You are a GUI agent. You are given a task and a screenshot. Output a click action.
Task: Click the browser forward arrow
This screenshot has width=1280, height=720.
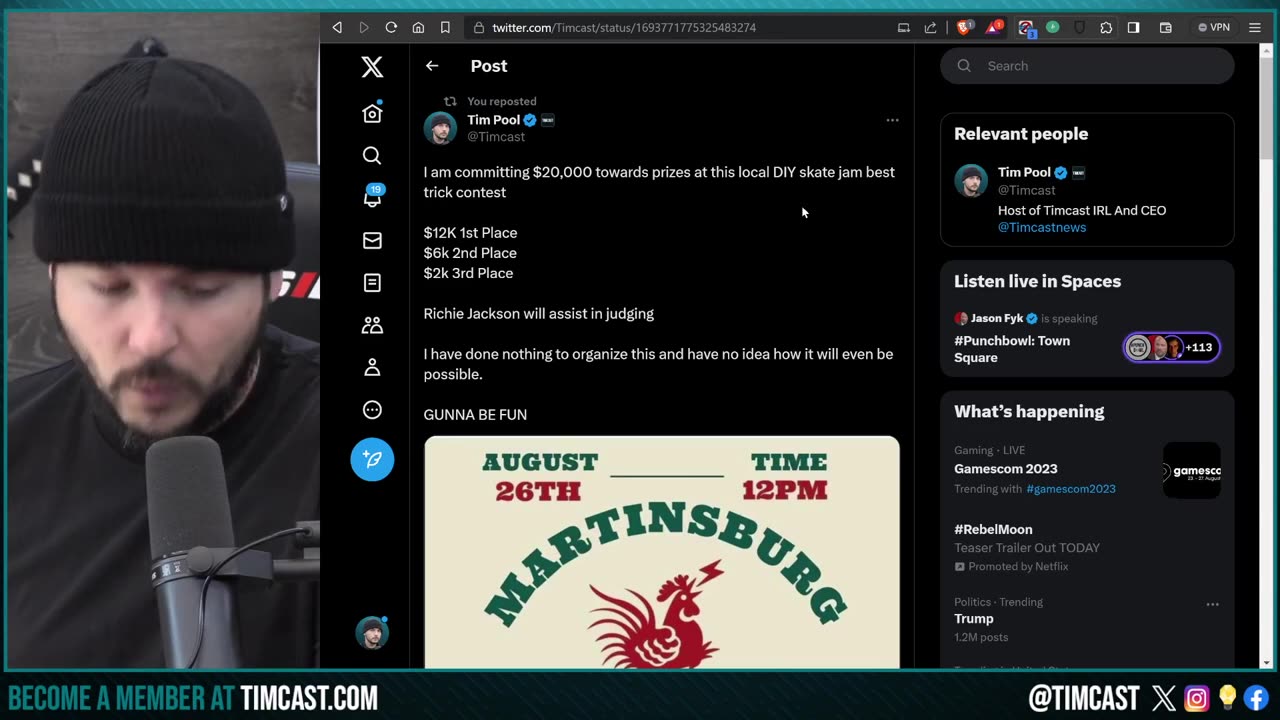tap(364, 28)
